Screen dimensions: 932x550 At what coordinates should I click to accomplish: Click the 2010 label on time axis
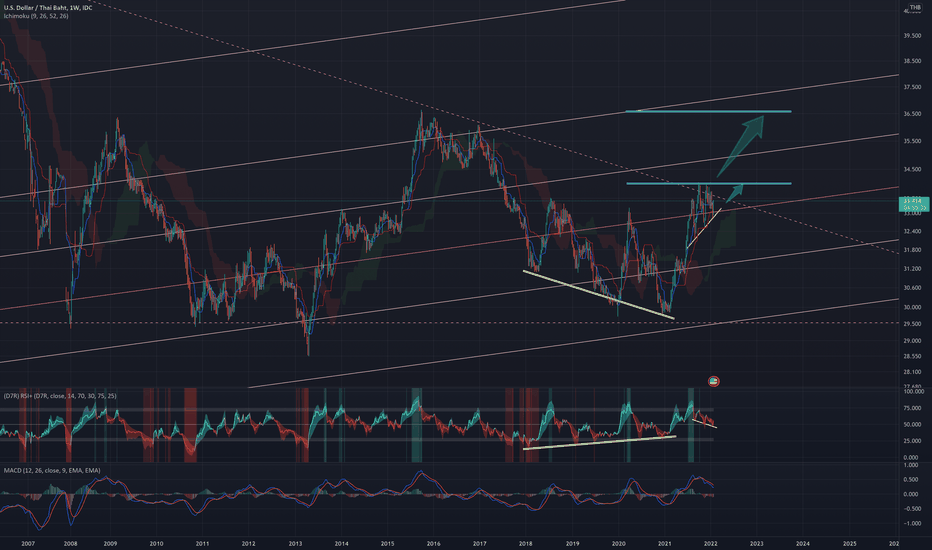coord(156,543)
